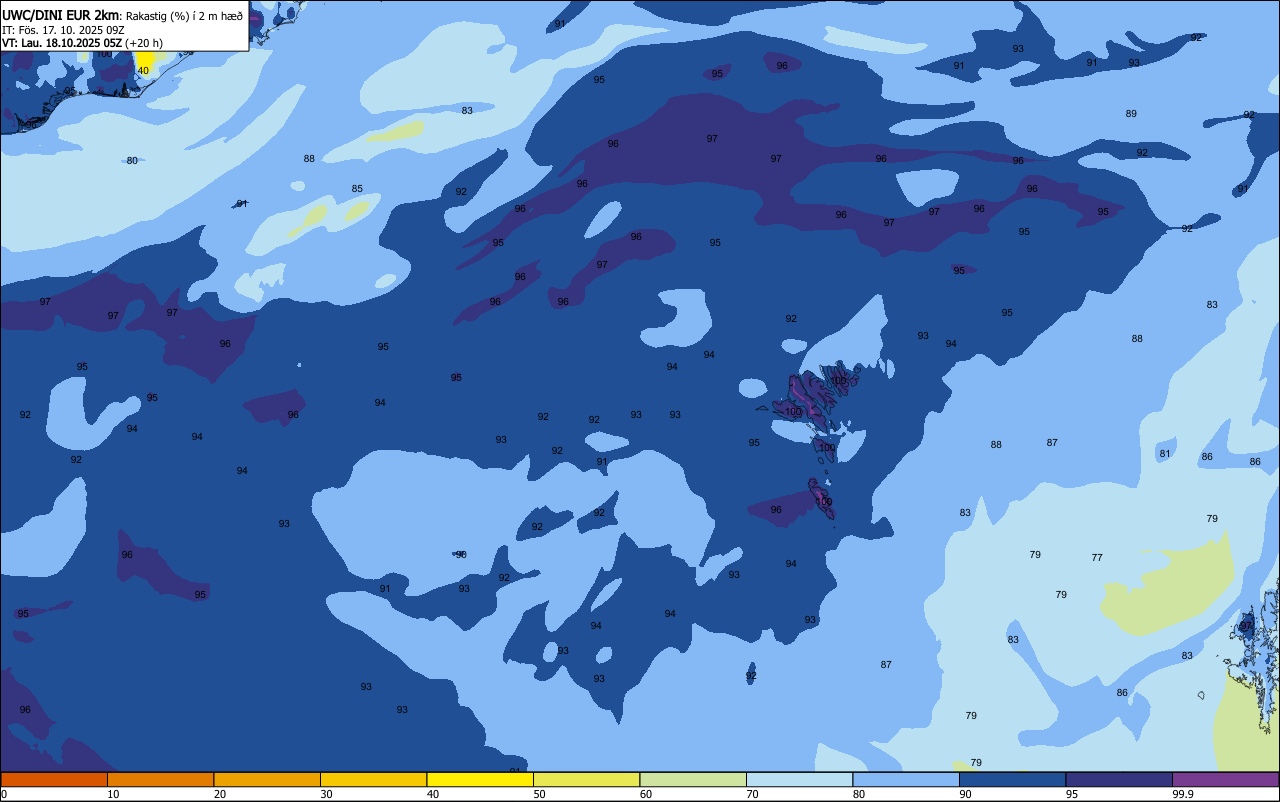Select the 30–40 golden yellow colorbar segment
This screenshot has width=1280, height=802.
[x=373, y=779]
